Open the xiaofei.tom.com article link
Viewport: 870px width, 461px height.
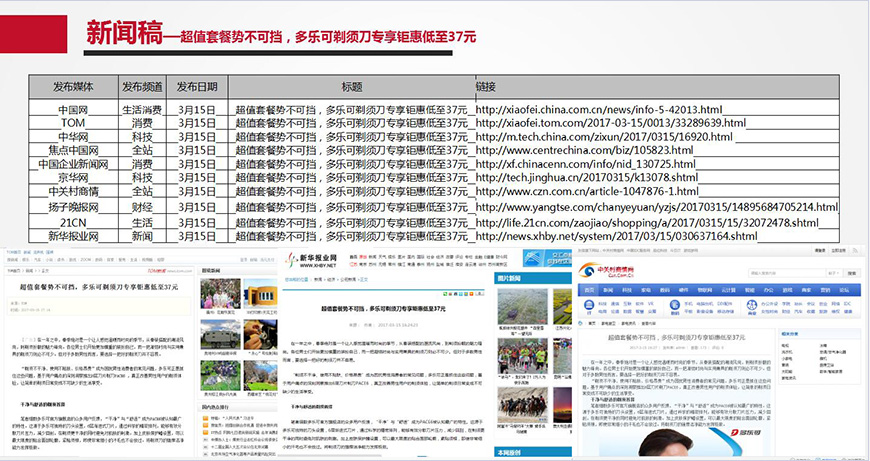[x=611, y=123]
